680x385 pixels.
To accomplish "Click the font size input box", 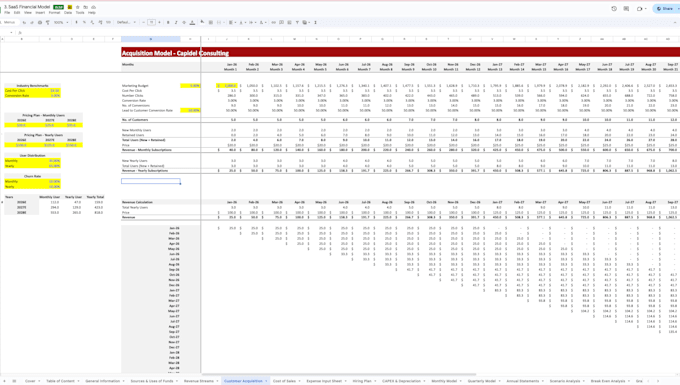I will pyautogui.click(x=151, y=22).
